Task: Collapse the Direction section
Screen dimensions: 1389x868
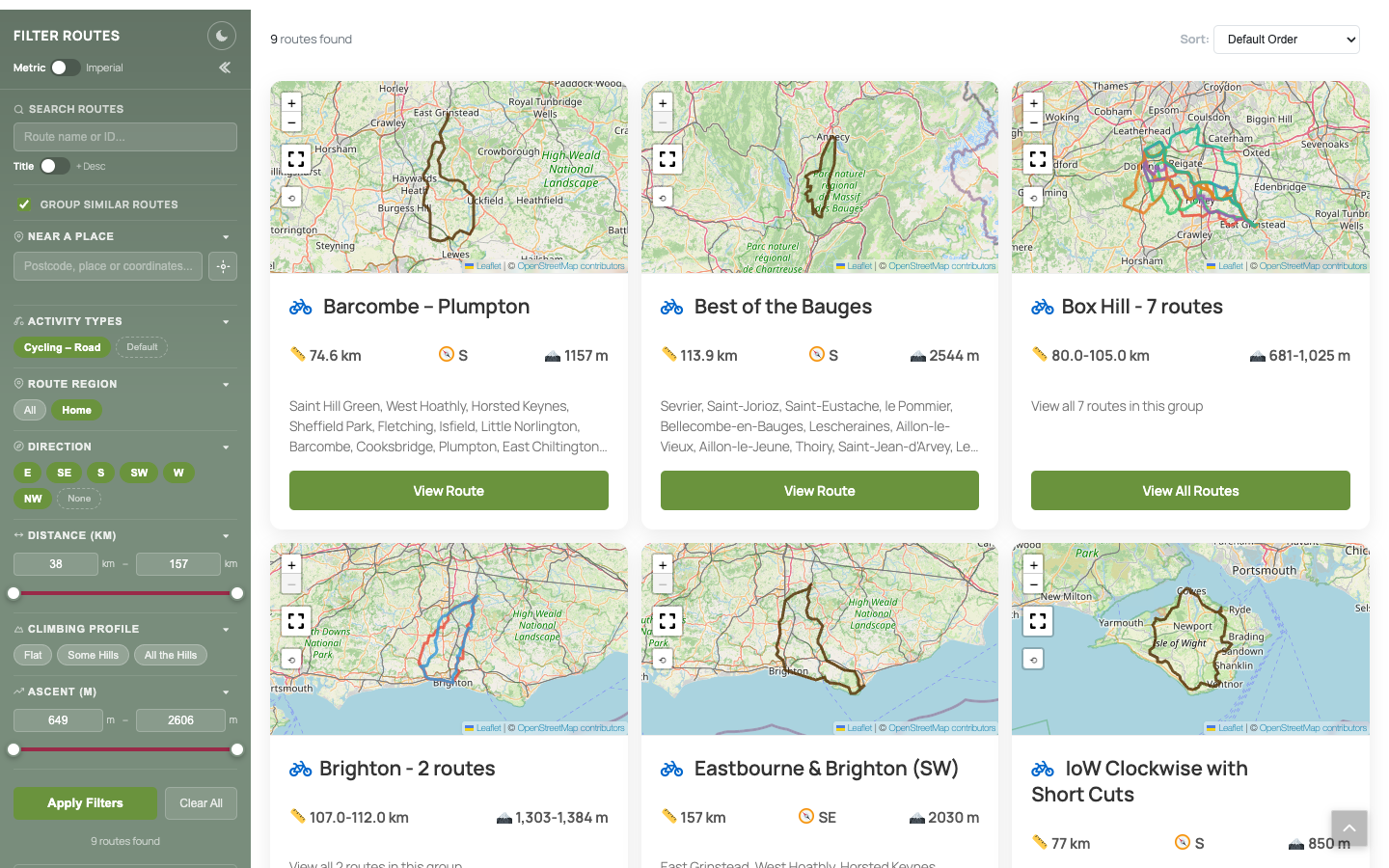Action: 226,448
